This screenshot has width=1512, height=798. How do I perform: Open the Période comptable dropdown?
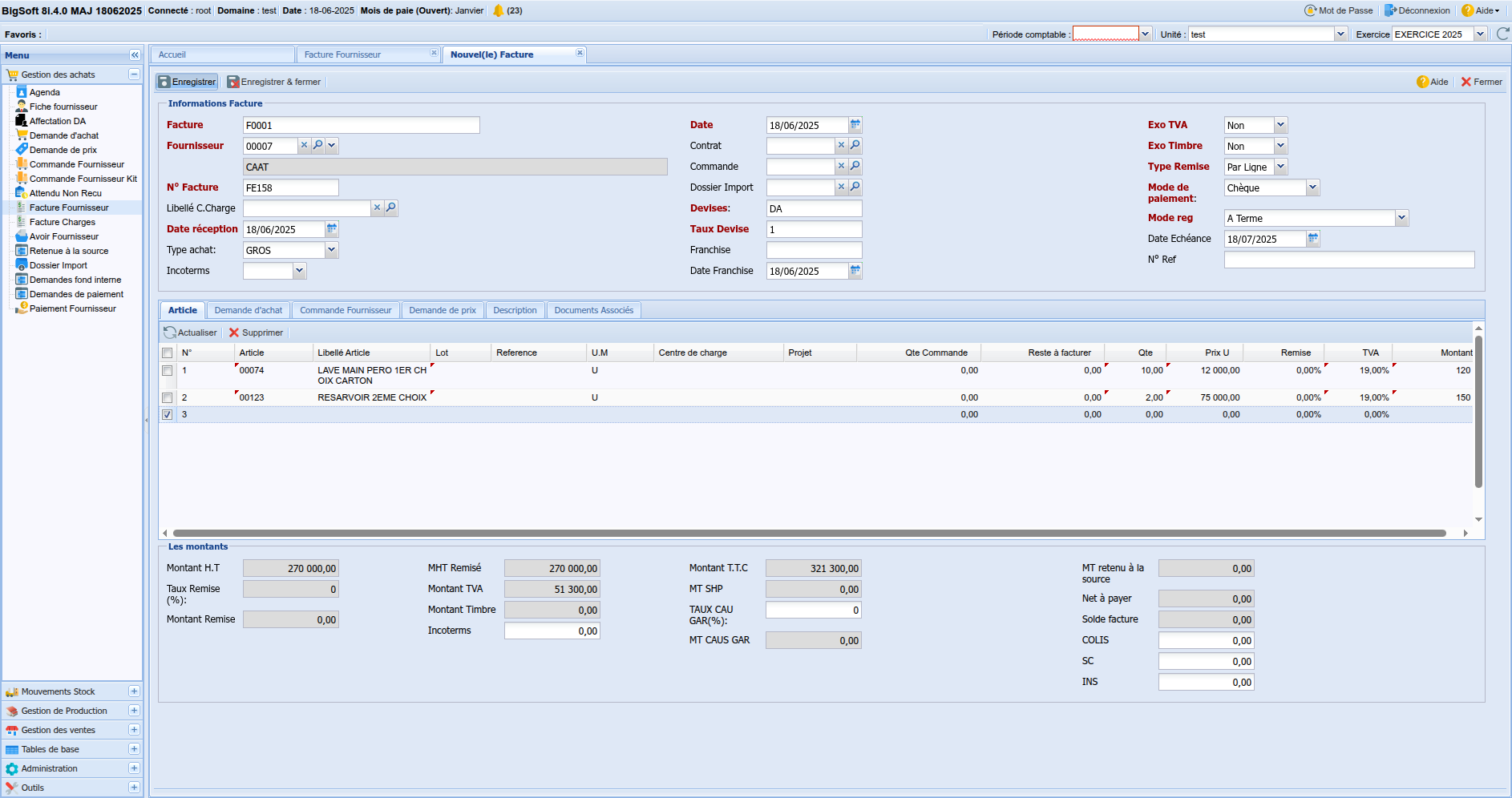coord(1146,34)
